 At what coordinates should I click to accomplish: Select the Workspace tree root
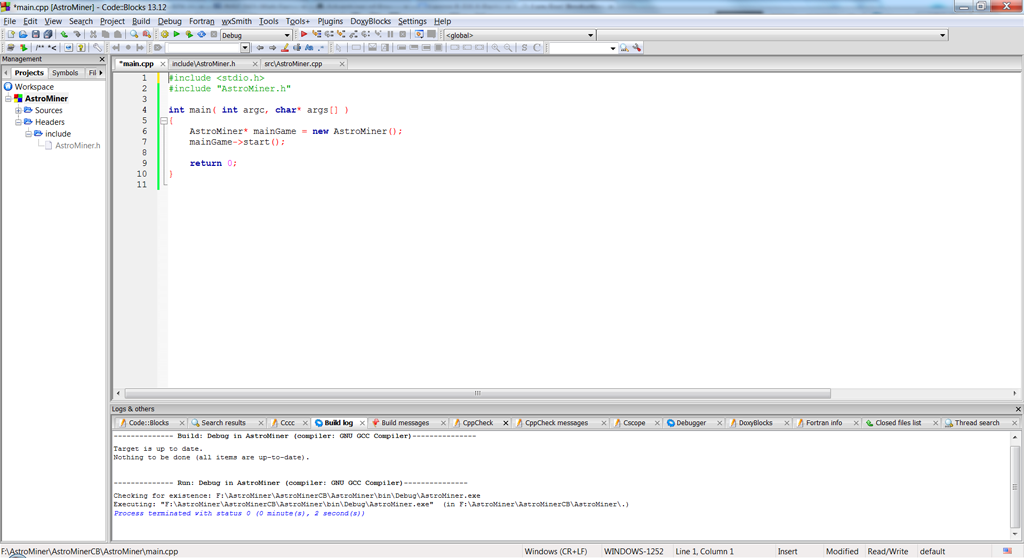(34, 87)
